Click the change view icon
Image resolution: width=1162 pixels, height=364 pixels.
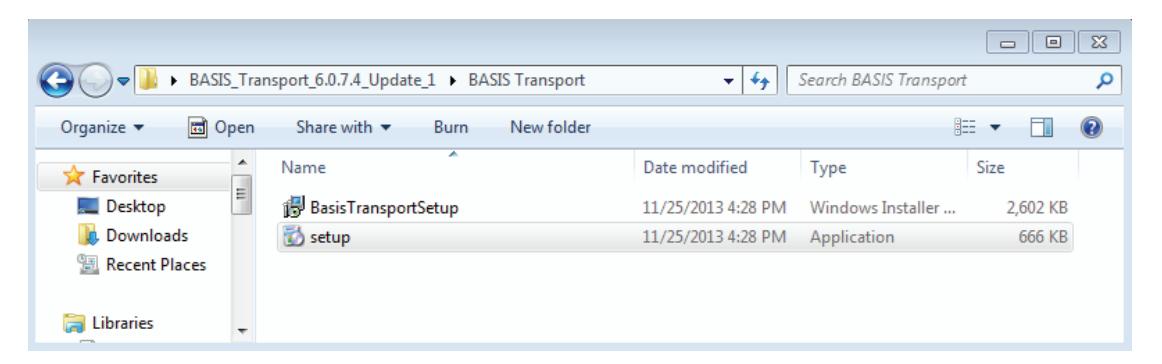962,128
